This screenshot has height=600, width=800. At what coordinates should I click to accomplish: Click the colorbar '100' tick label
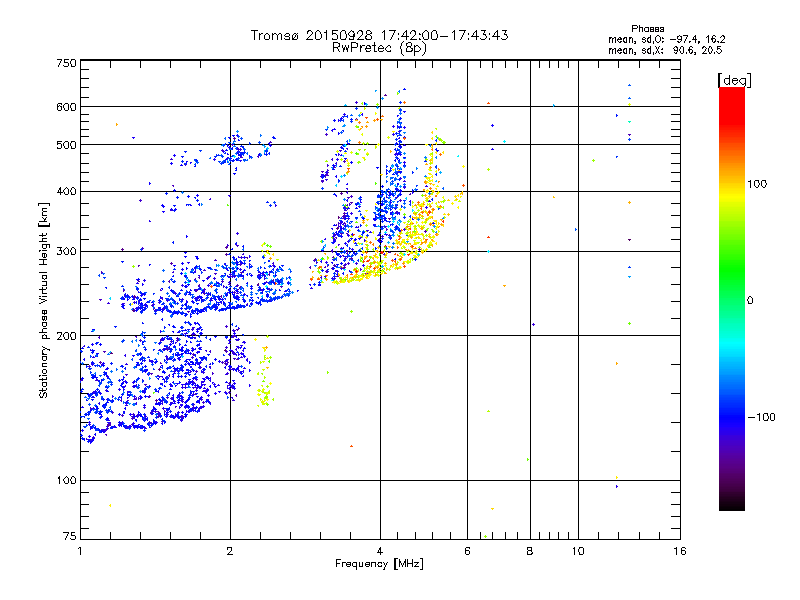click(757, 184)
